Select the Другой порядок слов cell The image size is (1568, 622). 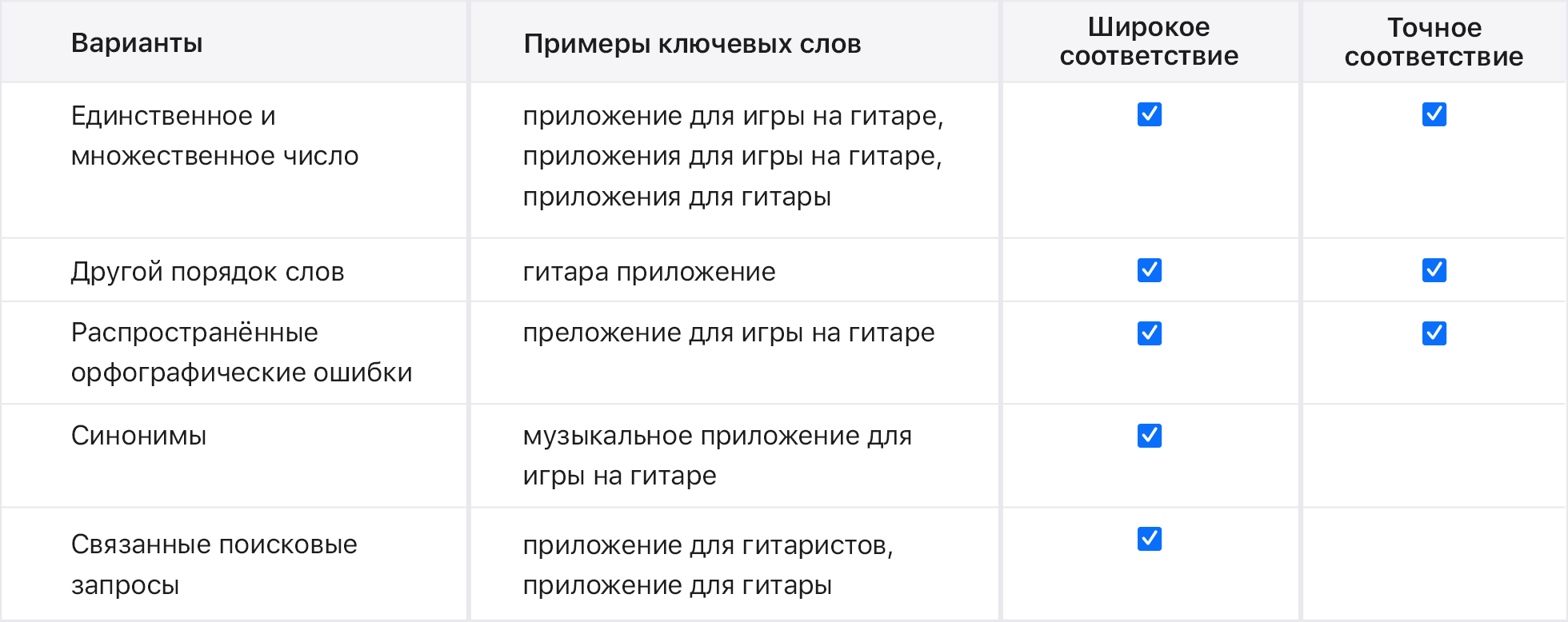(207, 272)
